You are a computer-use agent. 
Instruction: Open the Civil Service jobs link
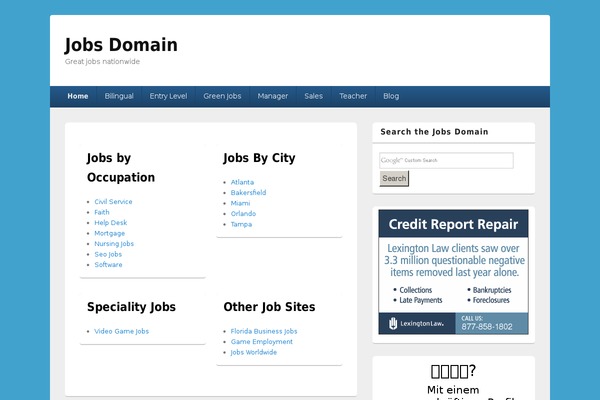click(x=113, y=202)
